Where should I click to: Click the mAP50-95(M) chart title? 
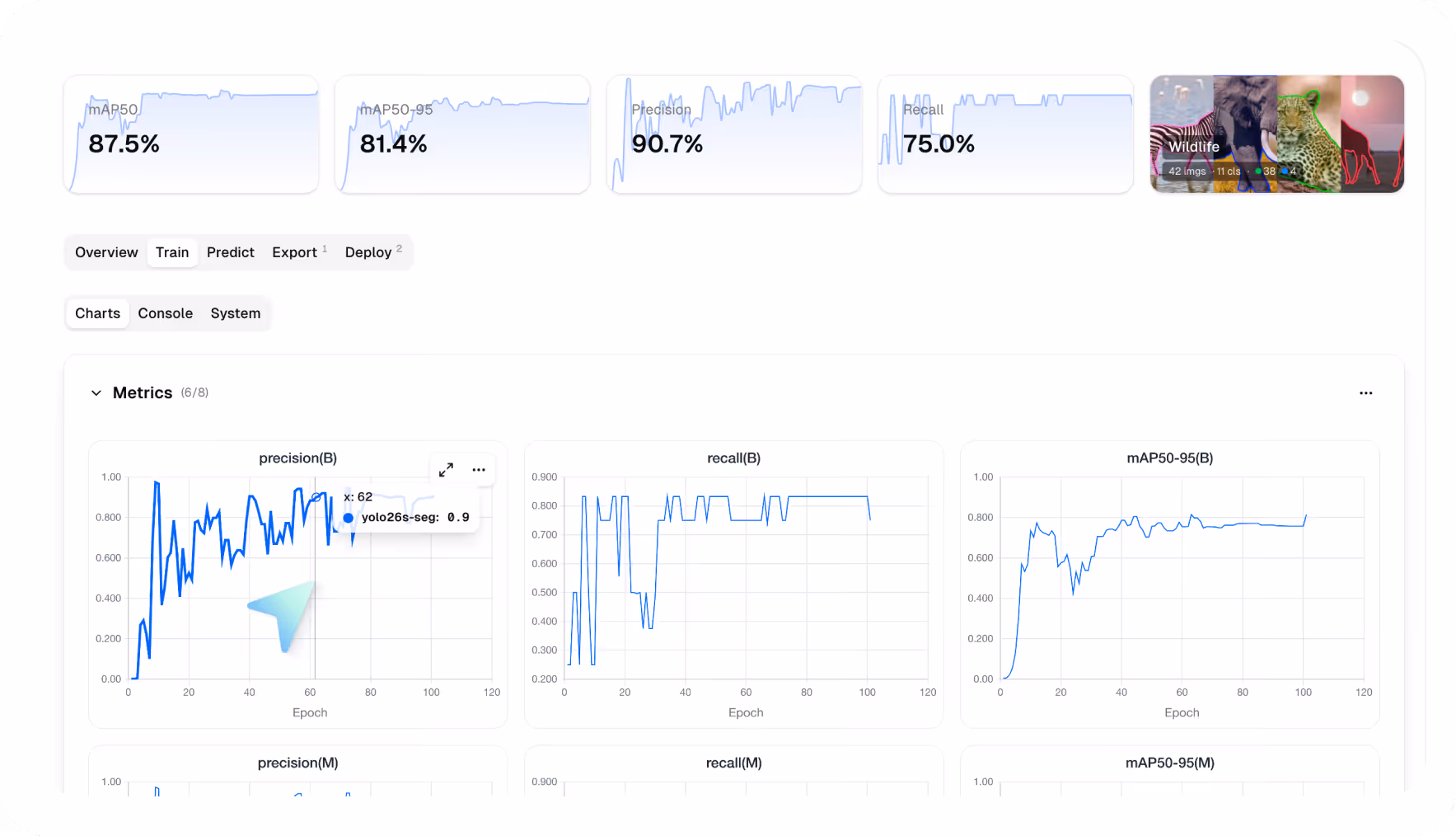coord(1170,763)
